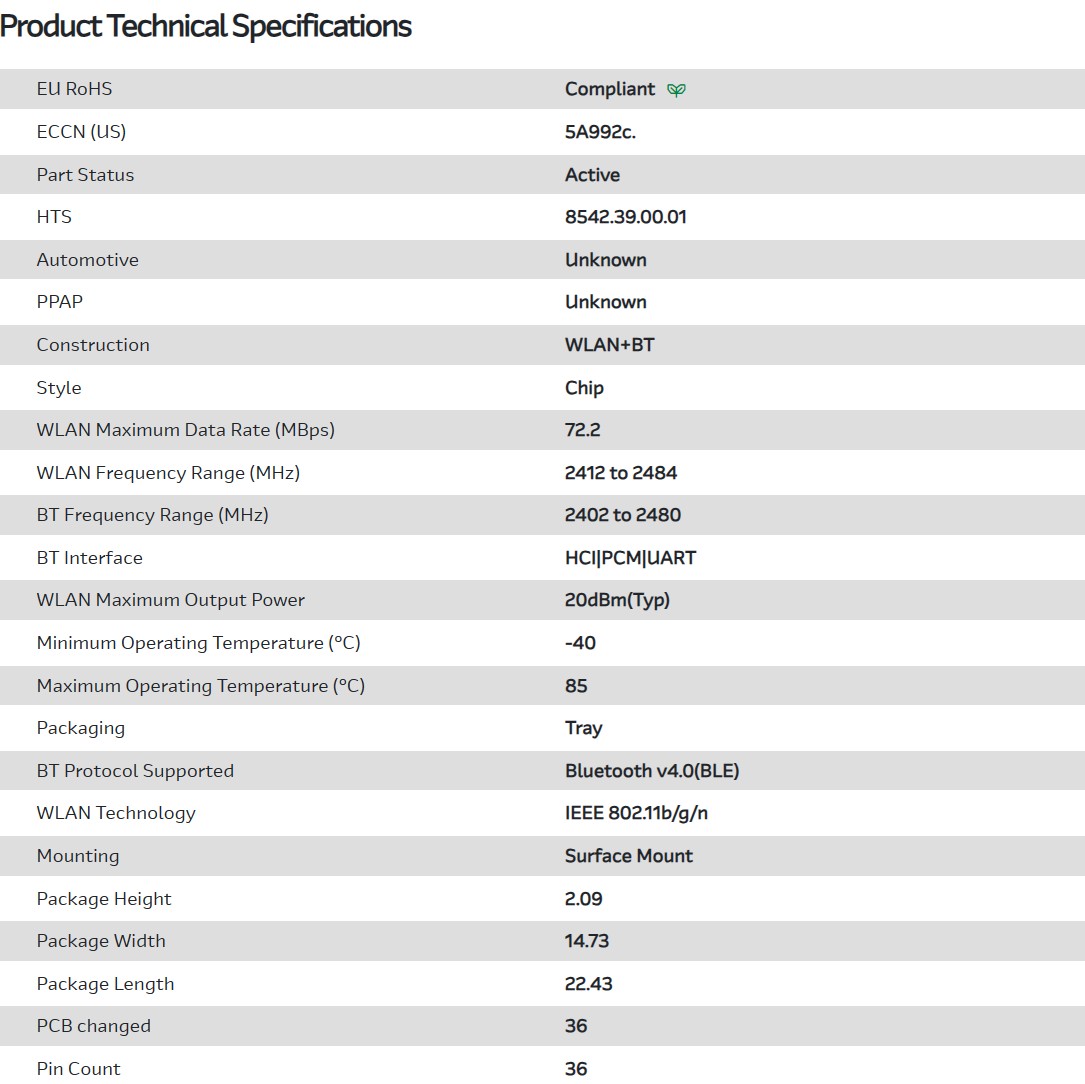Select the HTS code 8542.39.00.01

(625, 217)
